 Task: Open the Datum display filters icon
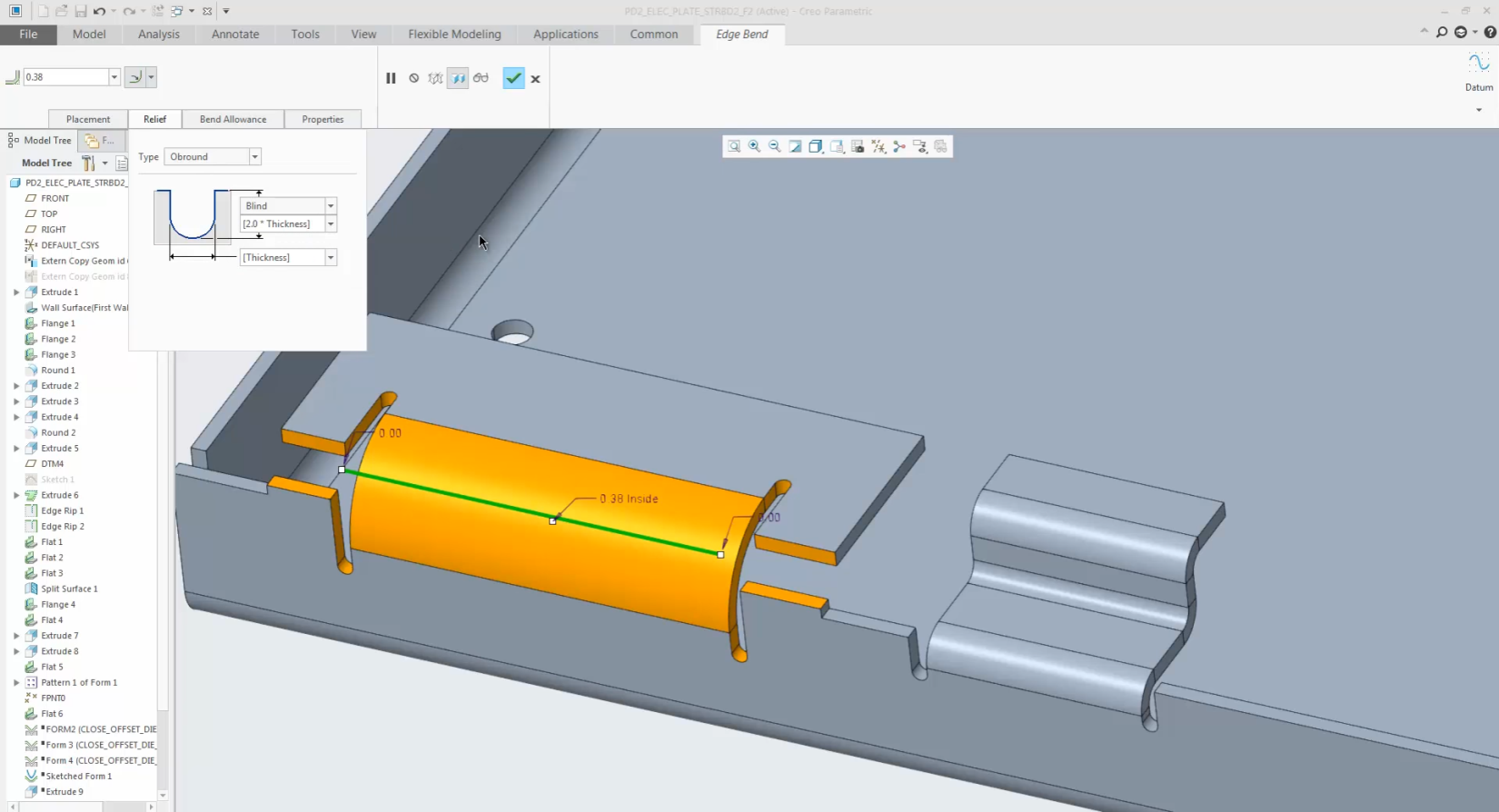(x=879, y=146)
